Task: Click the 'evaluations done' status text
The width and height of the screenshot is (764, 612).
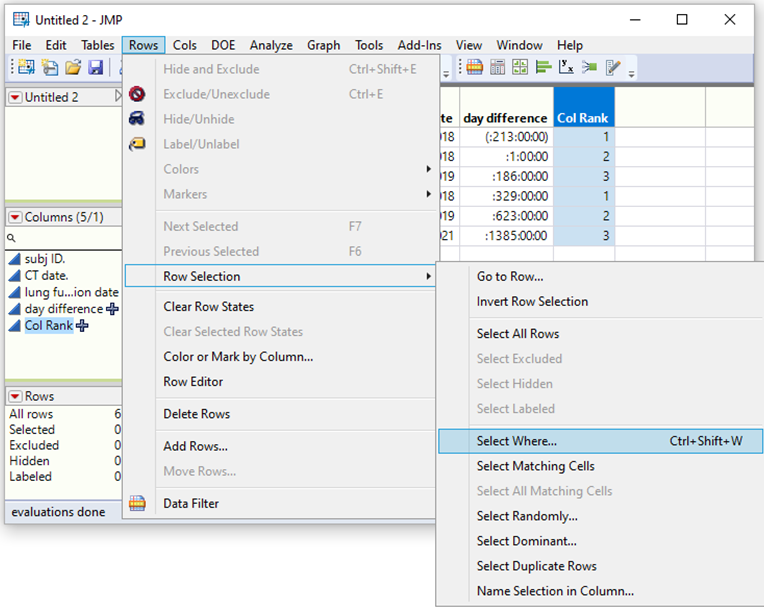Action: 58,512
